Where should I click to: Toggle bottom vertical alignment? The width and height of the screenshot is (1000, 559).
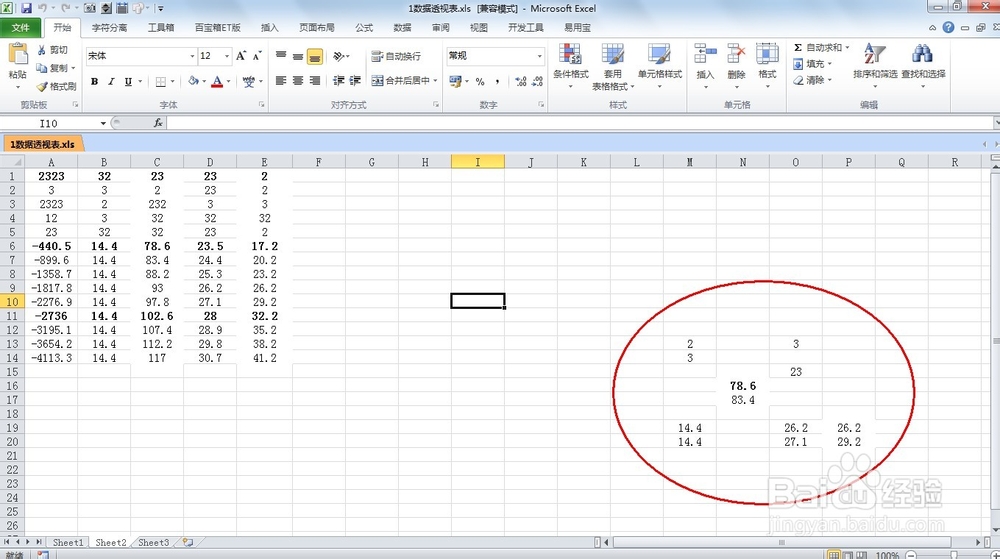coord(315,56)
